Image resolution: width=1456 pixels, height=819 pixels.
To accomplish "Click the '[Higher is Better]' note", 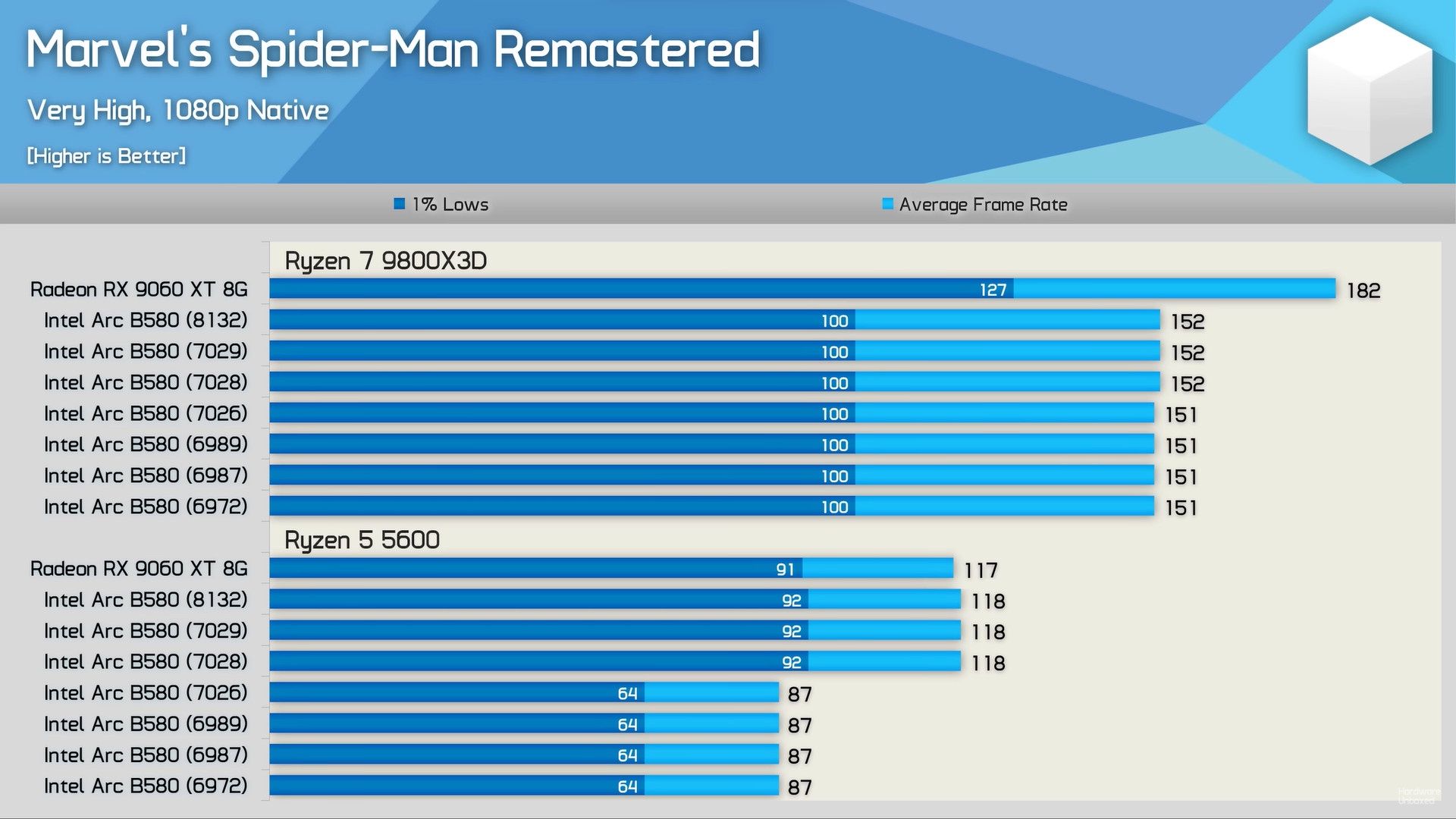I will (106, 156).
